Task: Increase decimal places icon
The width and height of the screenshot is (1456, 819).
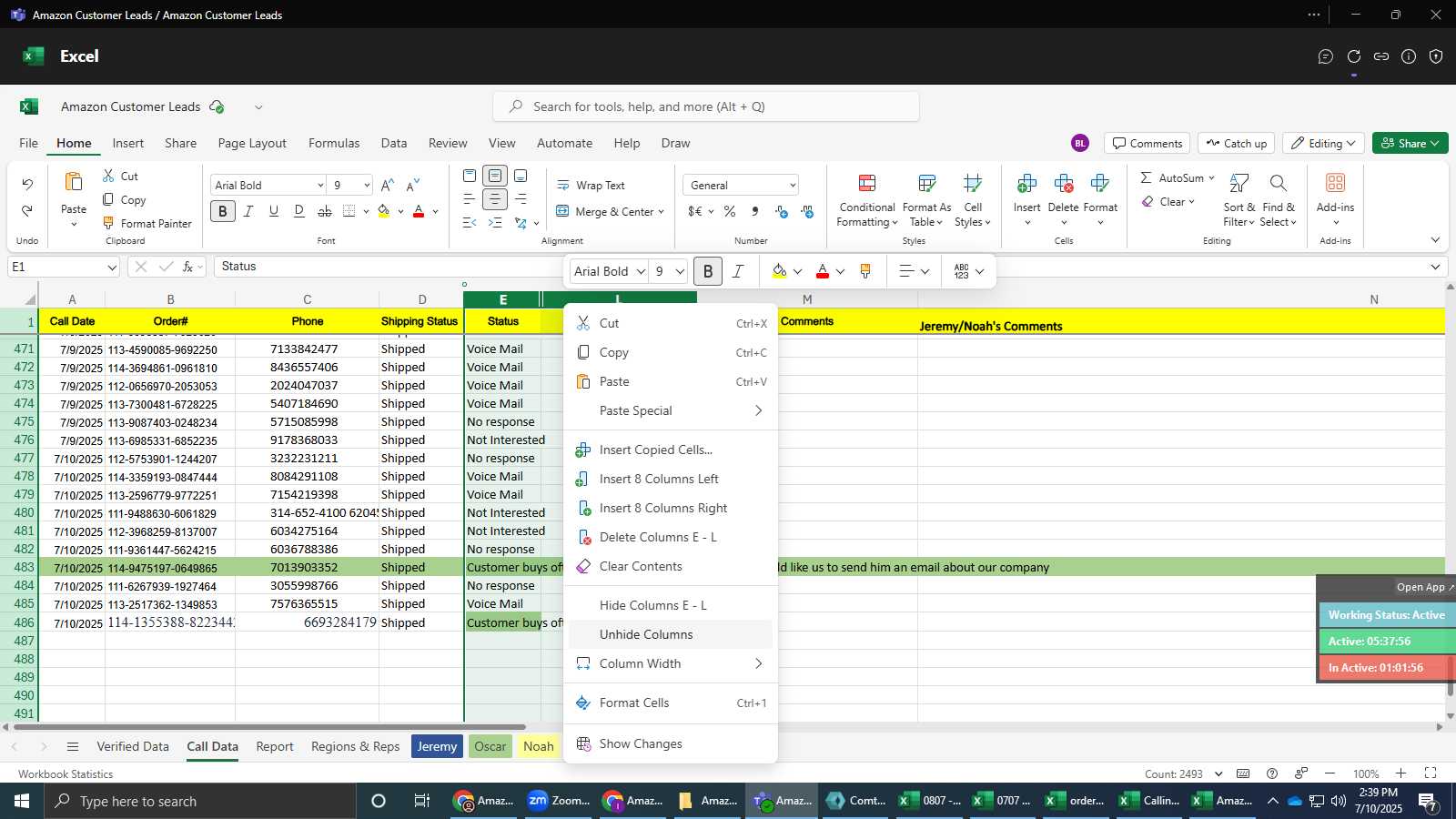Action: 781,211
